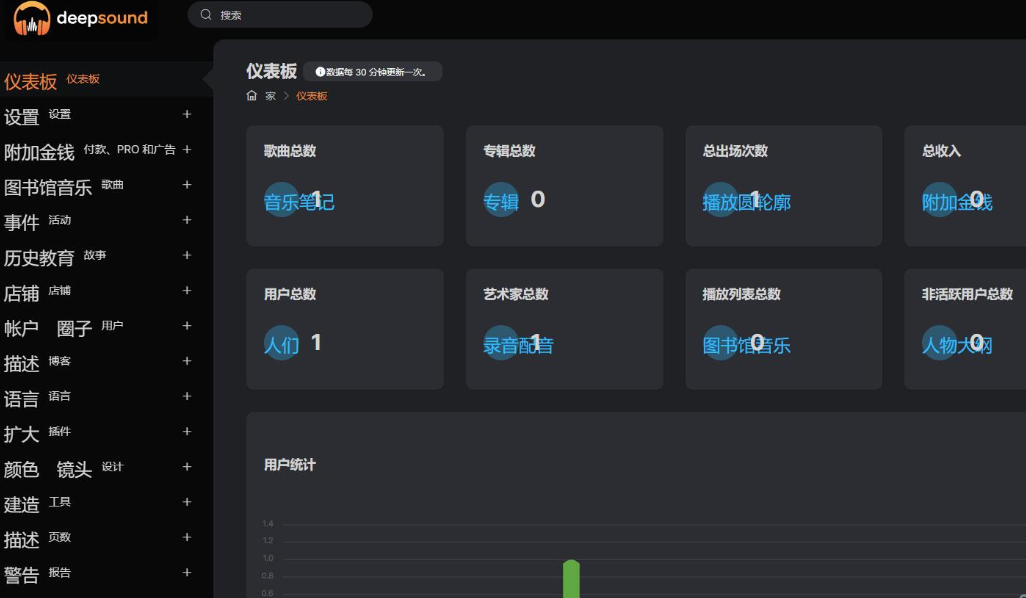Expand the 插件 plugins plus icon
The height and width of the screenshot is (598, 1026).
[186, 432]
